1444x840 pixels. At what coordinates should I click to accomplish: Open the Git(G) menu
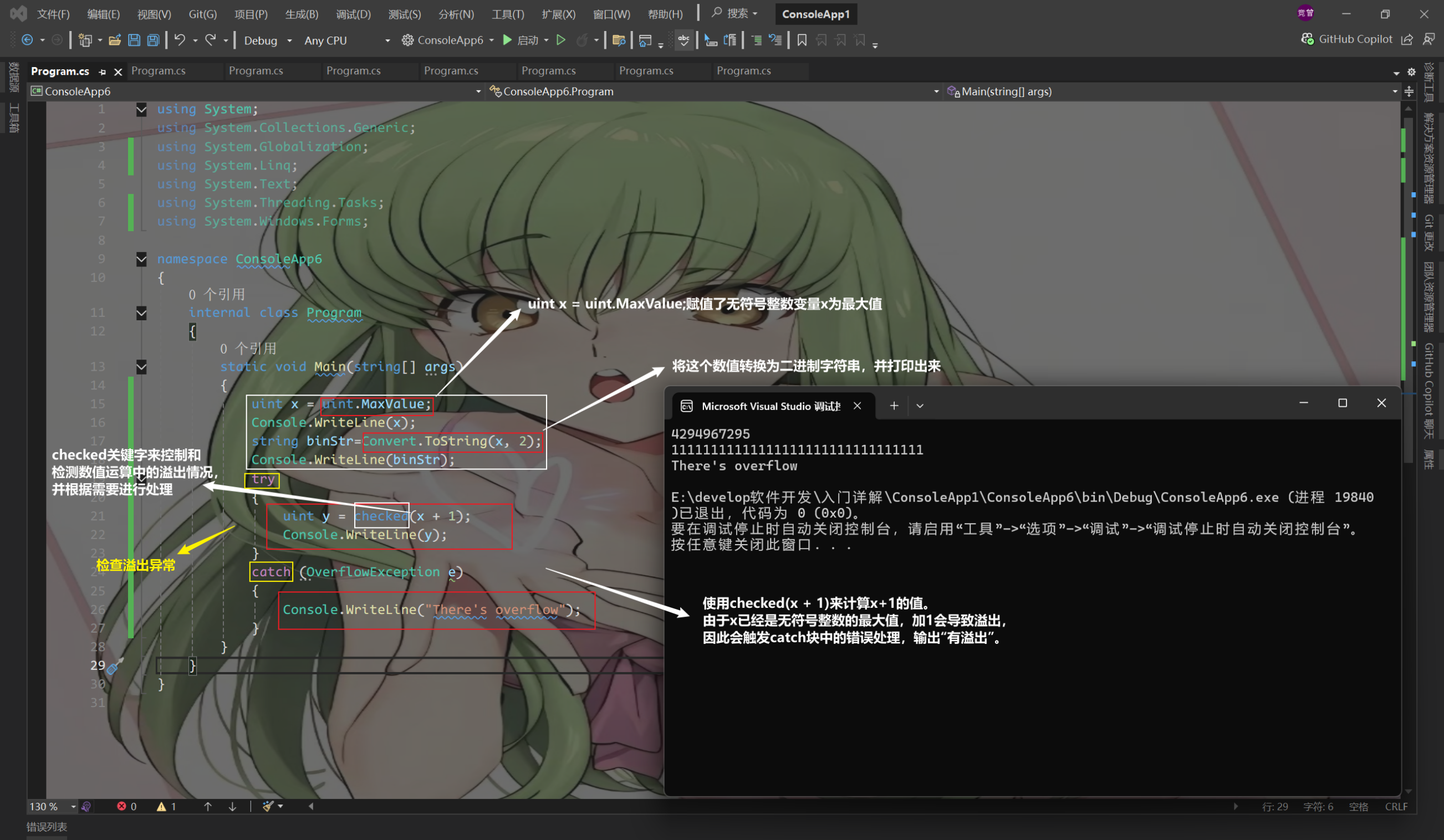coord(203,14)
